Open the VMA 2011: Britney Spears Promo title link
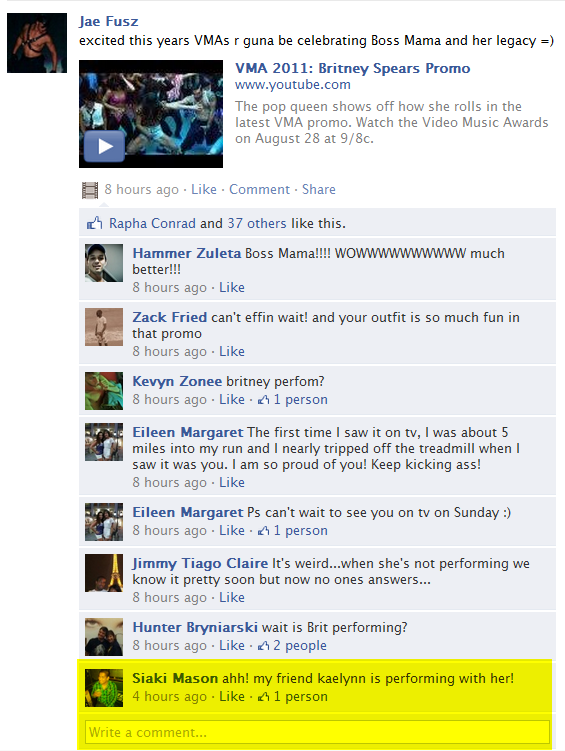Image resolution: width=565 pixels, height=751 pixels. (x=352, y=68)
